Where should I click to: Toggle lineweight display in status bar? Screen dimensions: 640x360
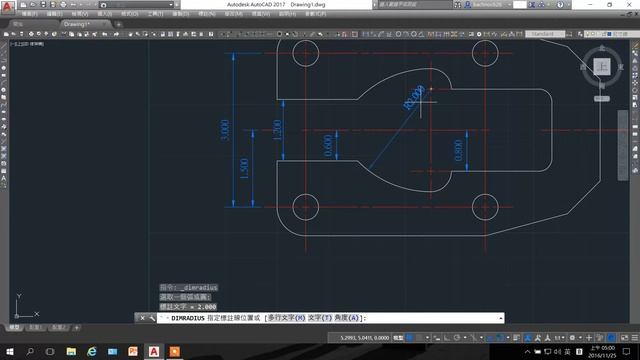(516, 338)
